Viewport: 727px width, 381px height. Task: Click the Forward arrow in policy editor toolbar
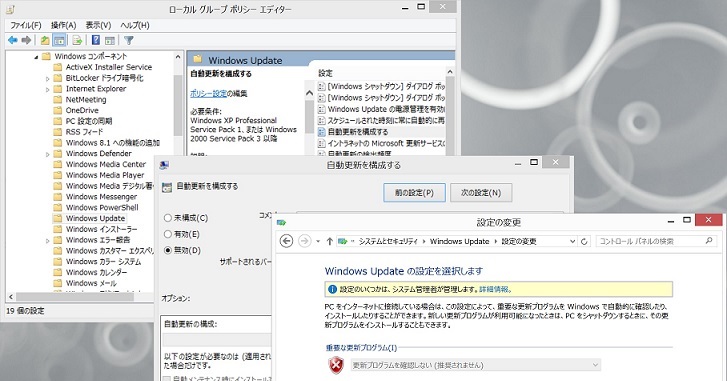(26, 40)
